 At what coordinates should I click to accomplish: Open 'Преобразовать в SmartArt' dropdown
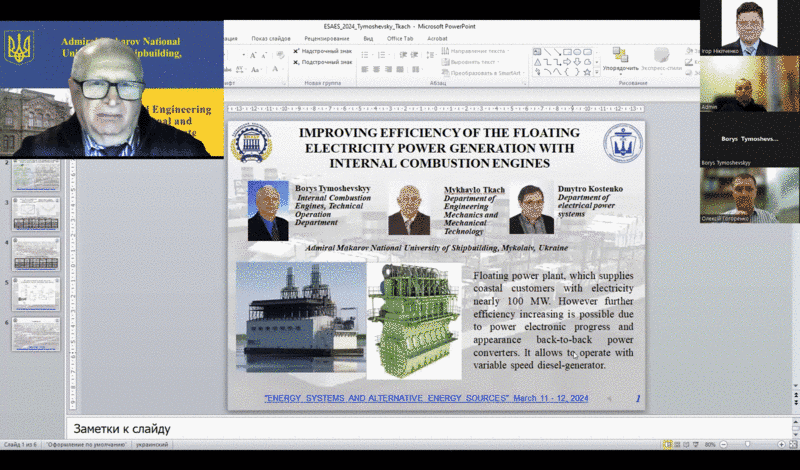[x=484, y=73]
